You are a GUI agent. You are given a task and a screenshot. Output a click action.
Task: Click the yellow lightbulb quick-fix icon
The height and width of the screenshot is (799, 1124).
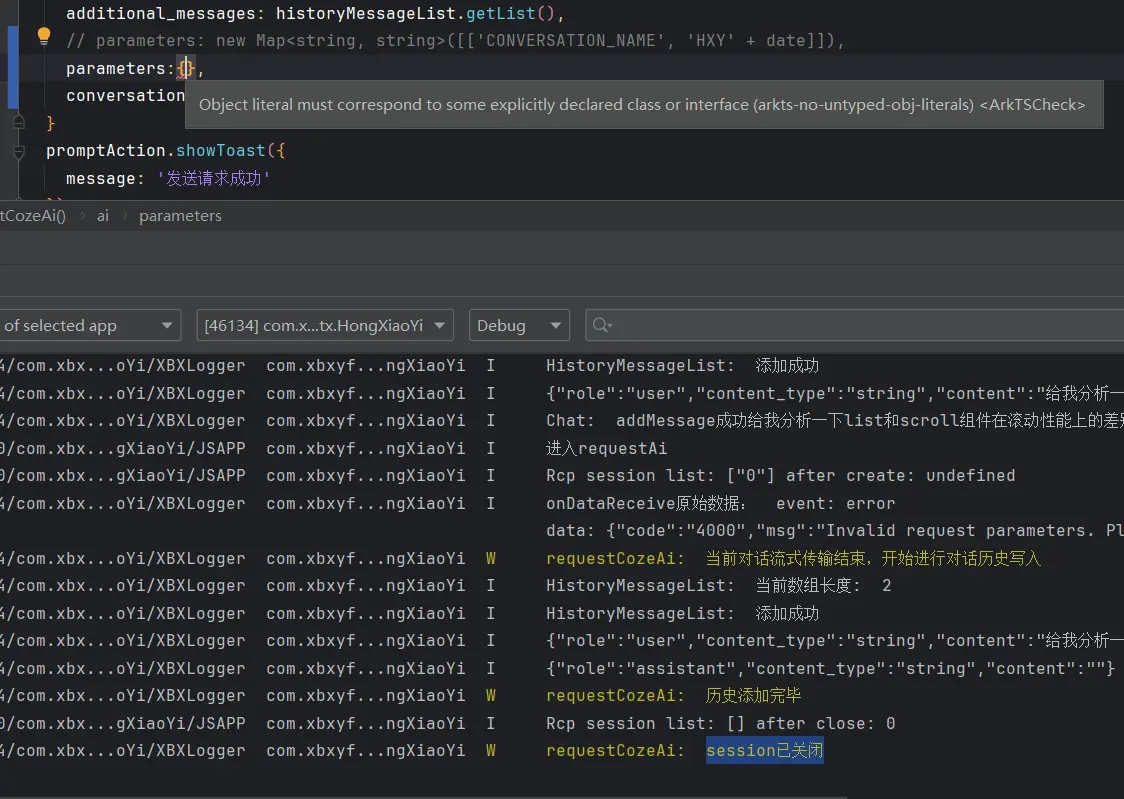pos(43,37)
